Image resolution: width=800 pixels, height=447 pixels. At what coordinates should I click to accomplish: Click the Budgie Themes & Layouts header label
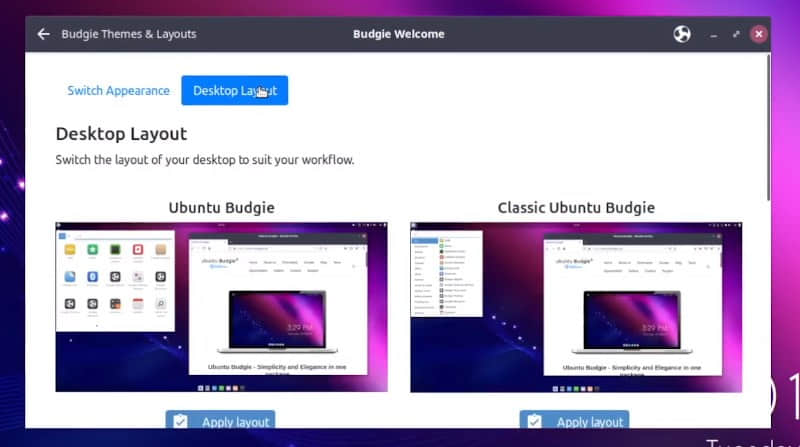click(x=129, y=34)
